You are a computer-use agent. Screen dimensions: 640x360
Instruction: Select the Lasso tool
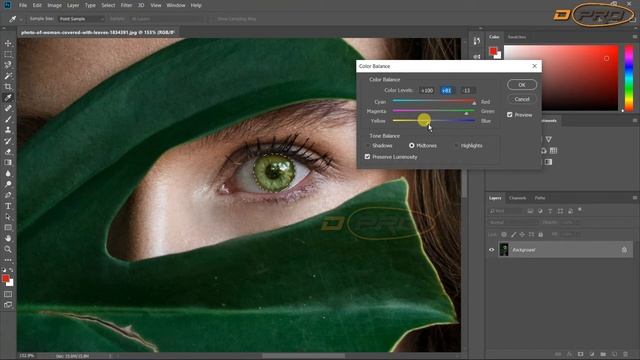coord(8,65)
